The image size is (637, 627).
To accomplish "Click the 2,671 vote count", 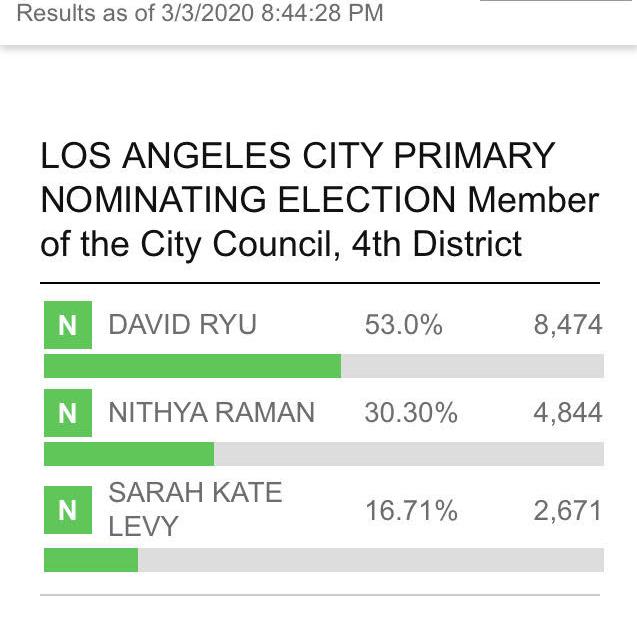I will (568, 511).
